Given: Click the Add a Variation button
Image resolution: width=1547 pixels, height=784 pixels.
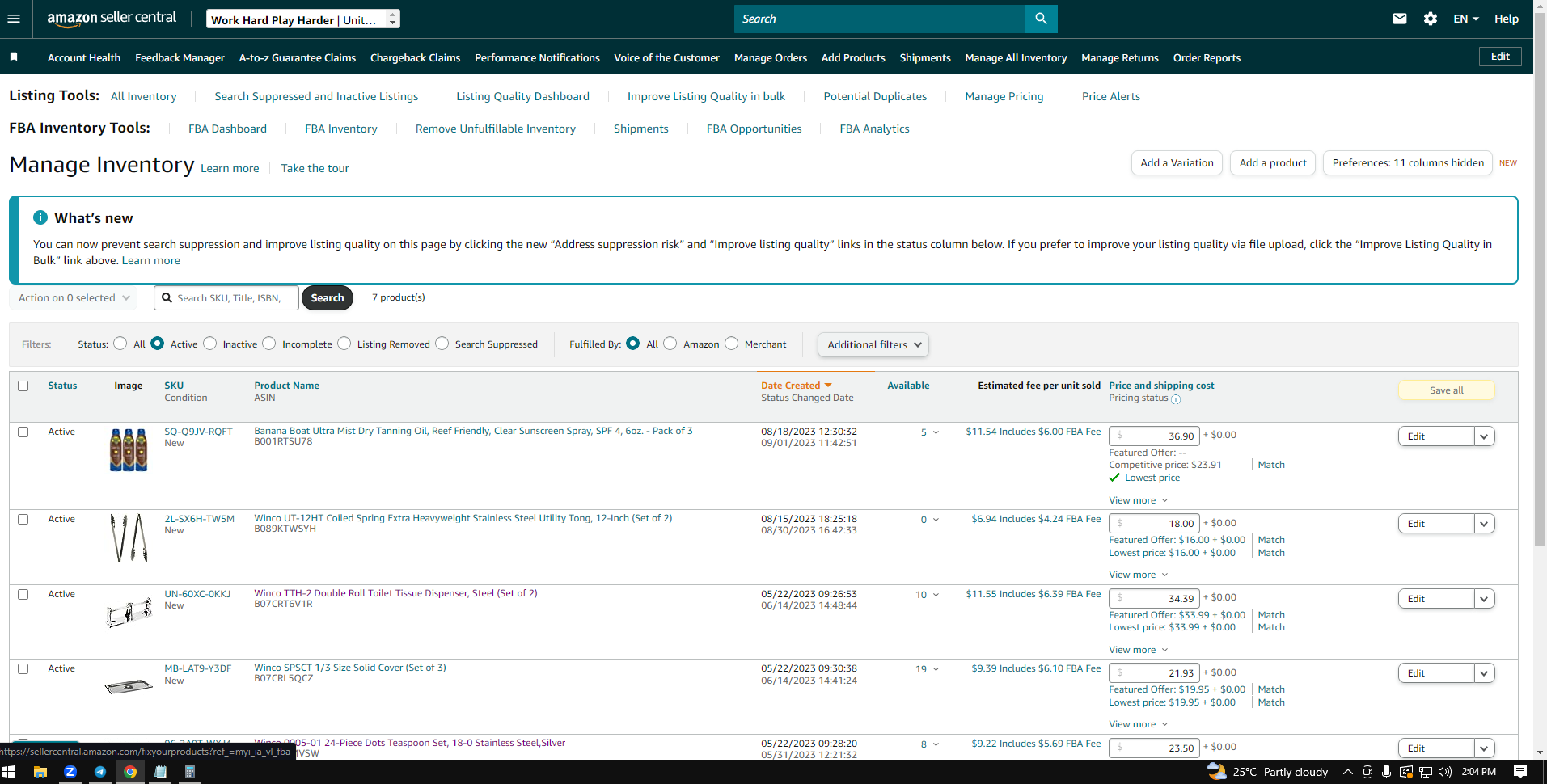Looking at the screenshot, I should pyautogui.click(x=1177, y=163).
